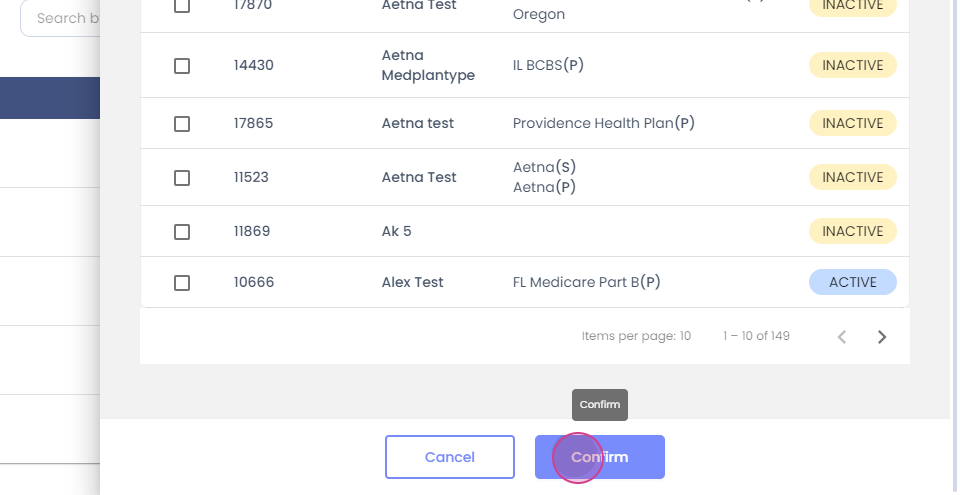Check the box for row 14430

click(182, 66)
